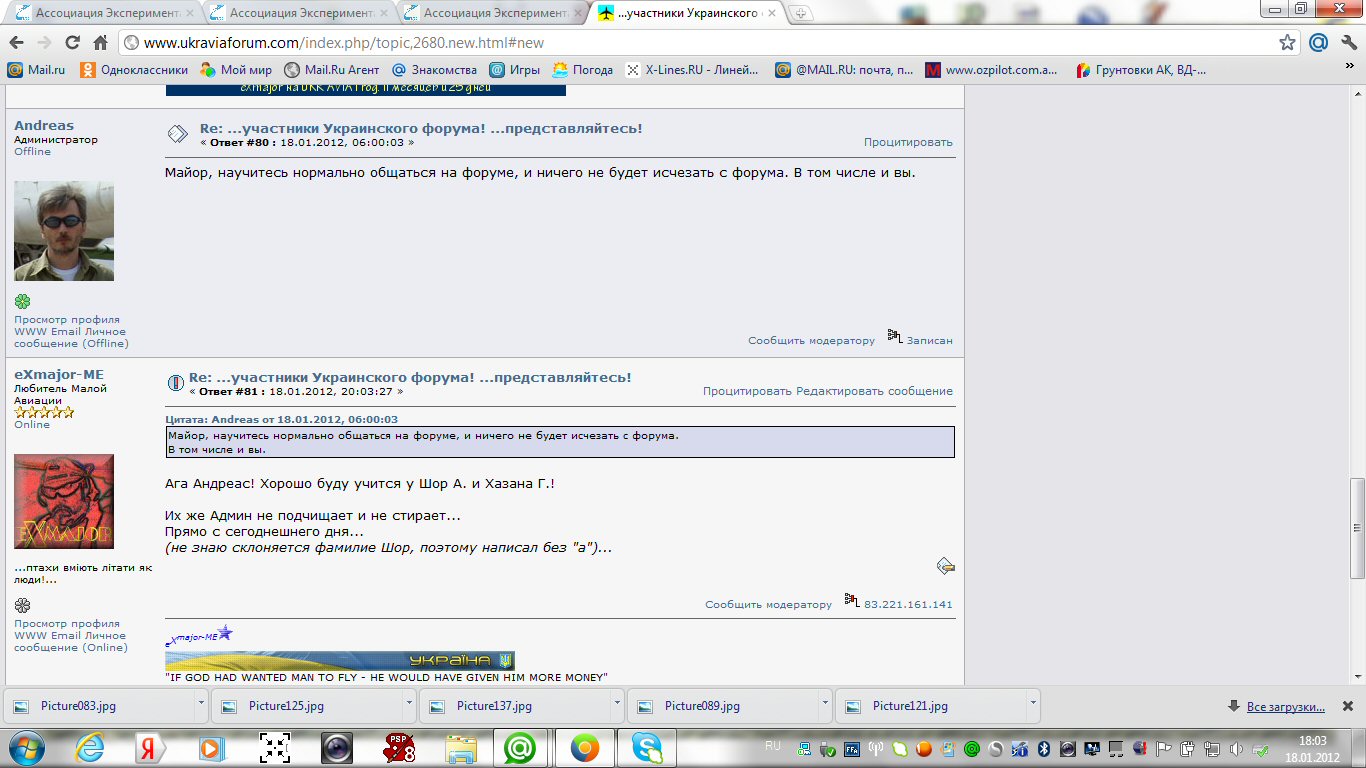The image size is (1366, 768).
Task: Launch Internet Explorer from the taskbar
Action: click(90, 748)
